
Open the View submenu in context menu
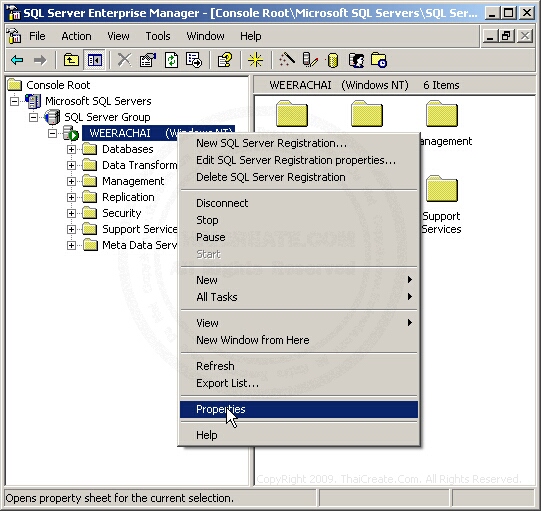point(299,323)
